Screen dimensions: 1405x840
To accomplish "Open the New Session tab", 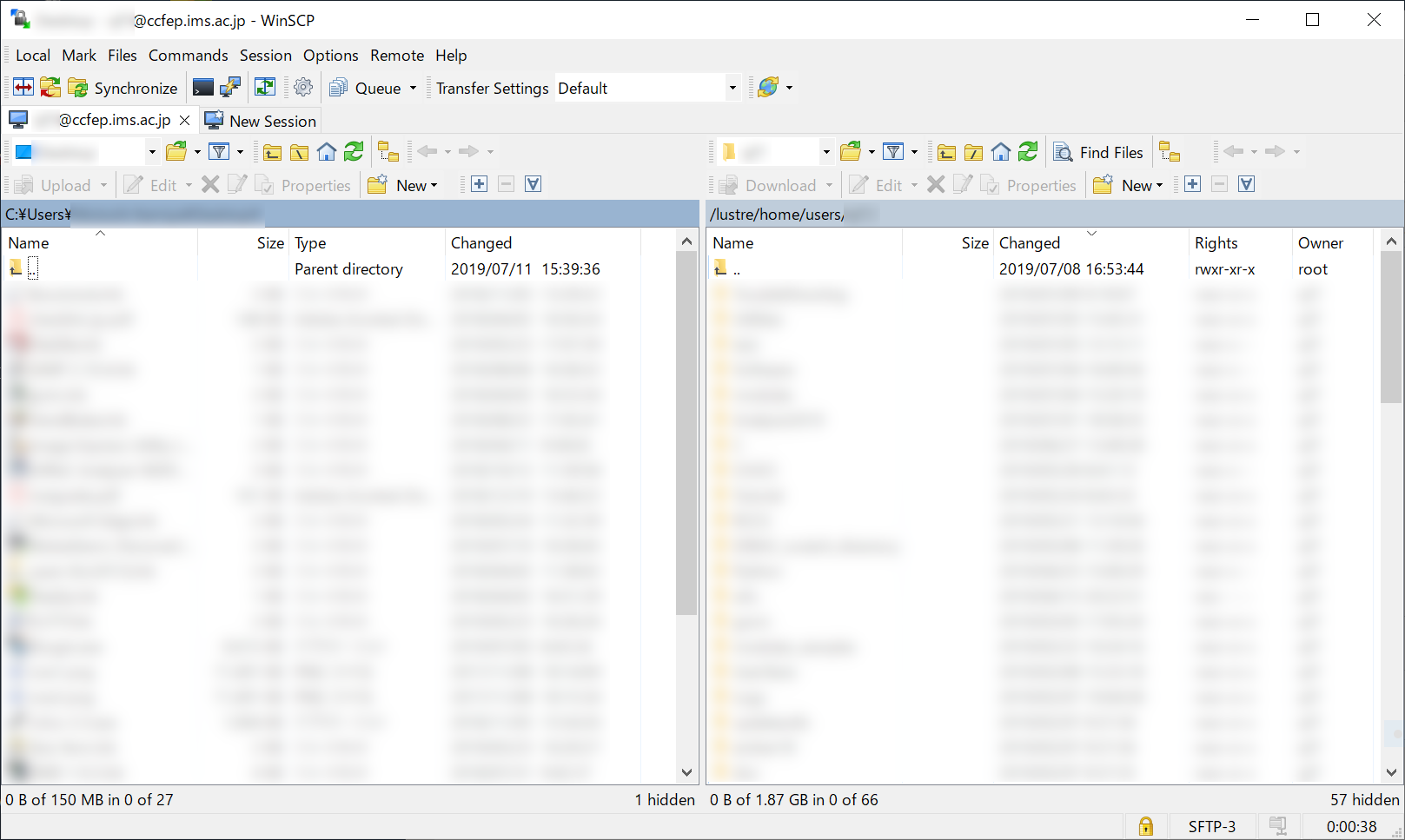I will [261, 121].
